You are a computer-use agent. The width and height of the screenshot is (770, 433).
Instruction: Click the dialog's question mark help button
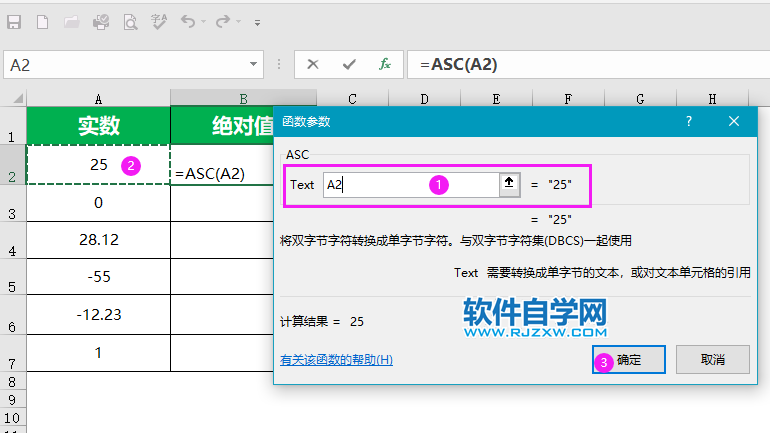pos(688,121)
